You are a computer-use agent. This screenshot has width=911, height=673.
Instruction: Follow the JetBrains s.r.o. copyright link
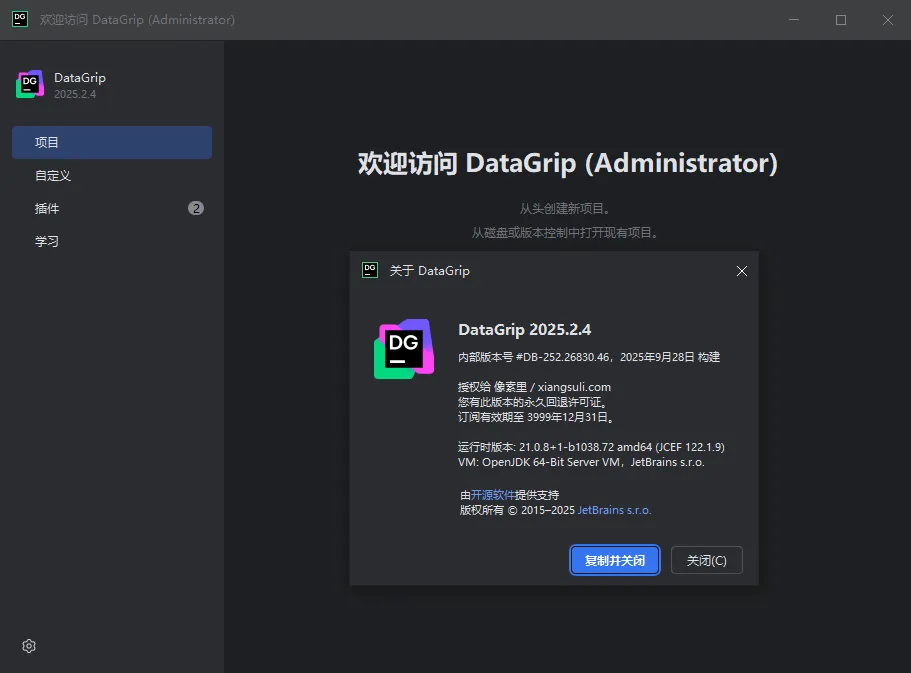click(614, 510)
